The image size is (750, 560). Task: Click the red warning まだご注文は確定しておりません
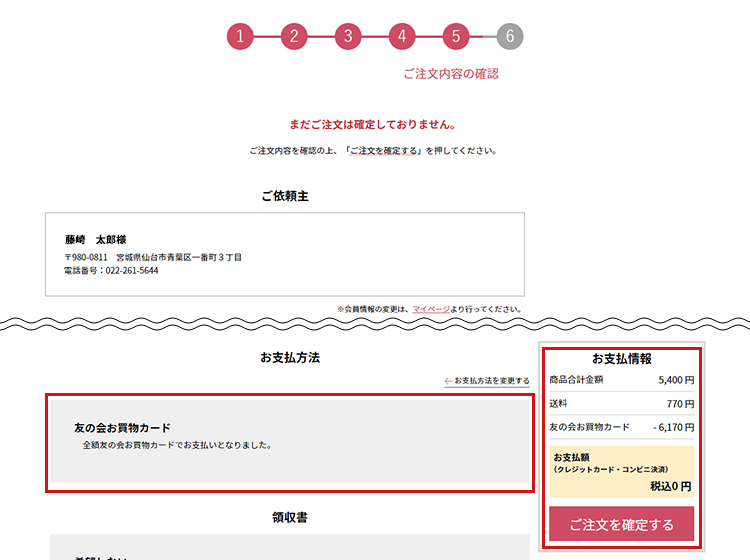tap(373, 125)
